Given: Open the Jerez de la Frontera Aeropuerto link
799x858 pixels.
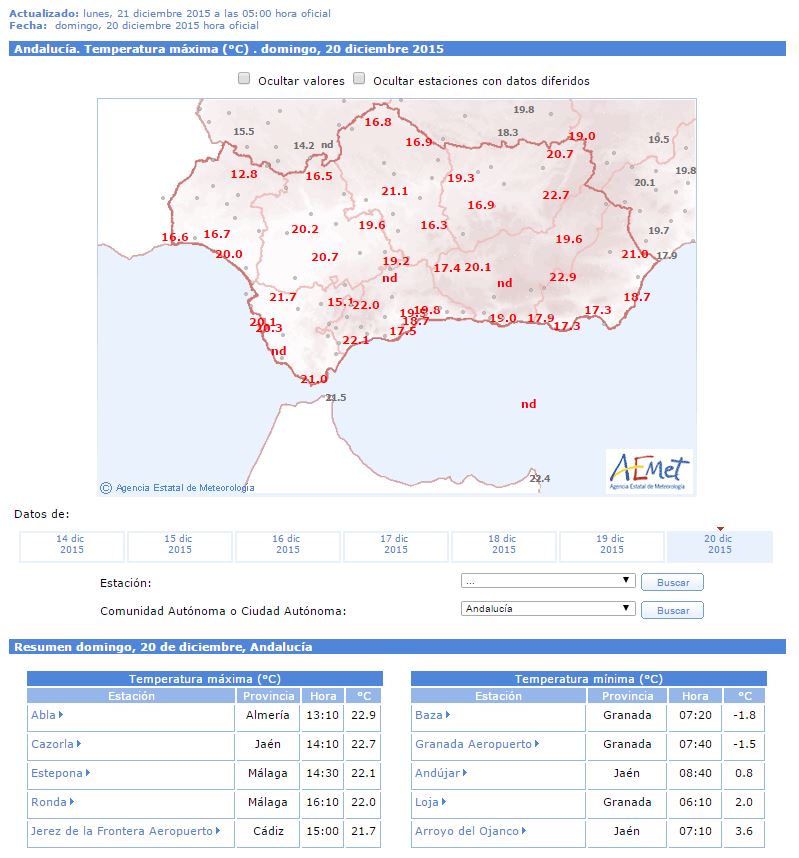Looking at the screenshot, I should click(120, 831).
